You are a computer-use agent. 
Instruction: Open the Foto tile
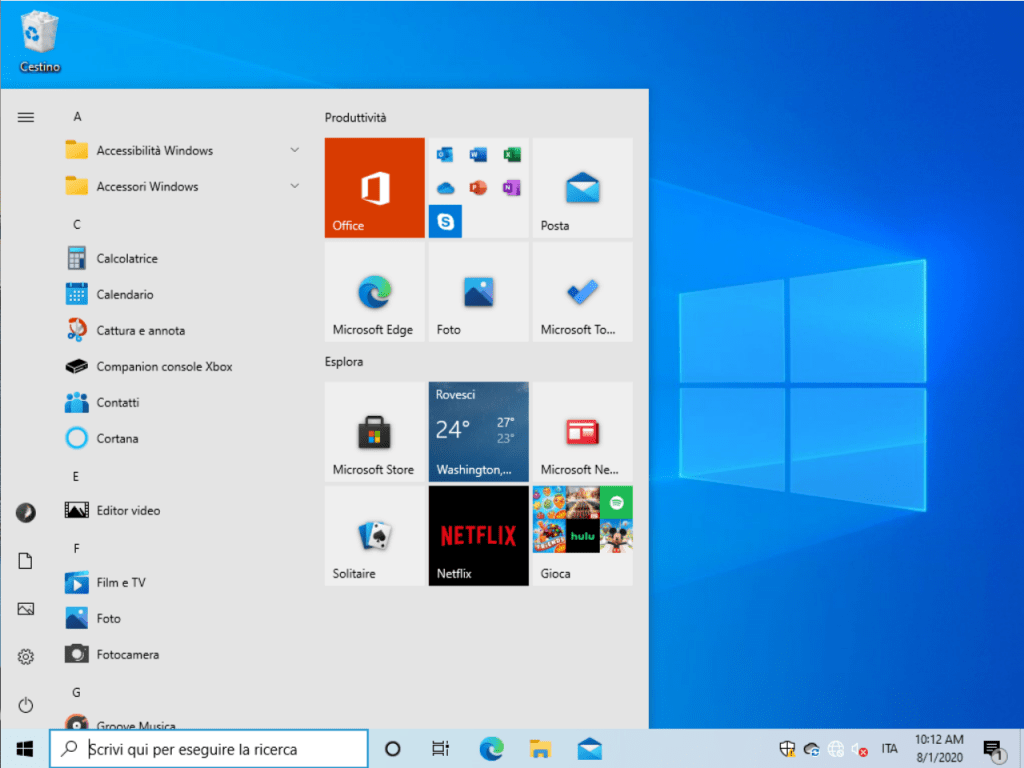[x=478, y=291]
